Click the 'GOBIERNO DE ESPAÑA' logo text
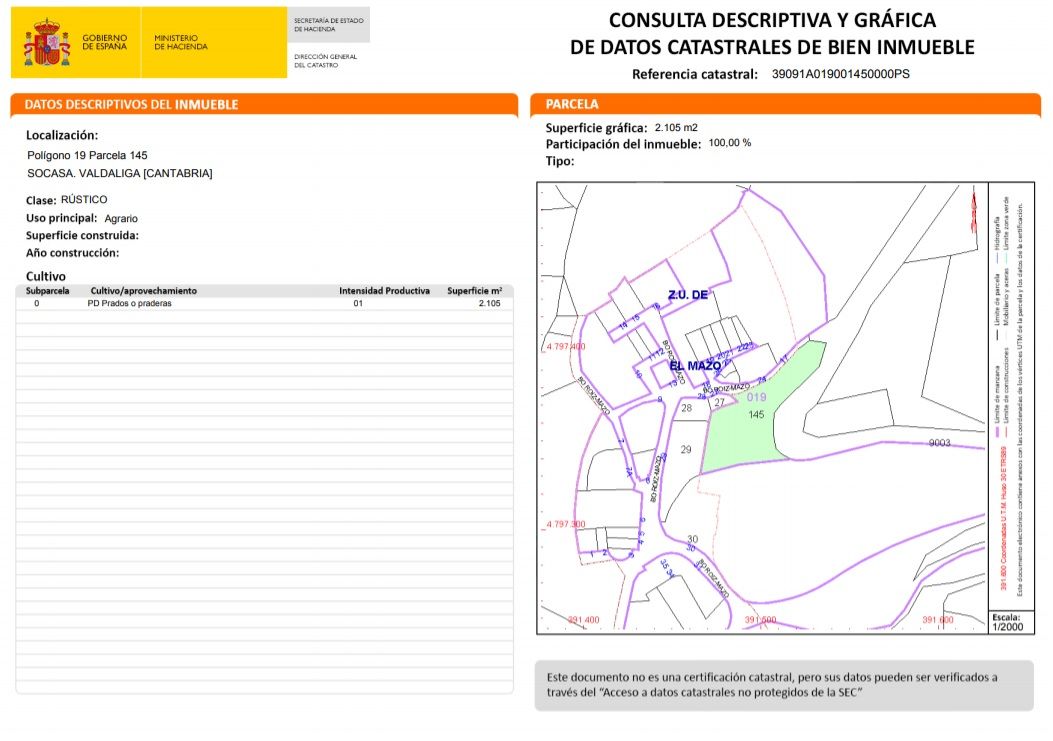The height and width of the screenshot is (741, 1053). tap(104, 42)
